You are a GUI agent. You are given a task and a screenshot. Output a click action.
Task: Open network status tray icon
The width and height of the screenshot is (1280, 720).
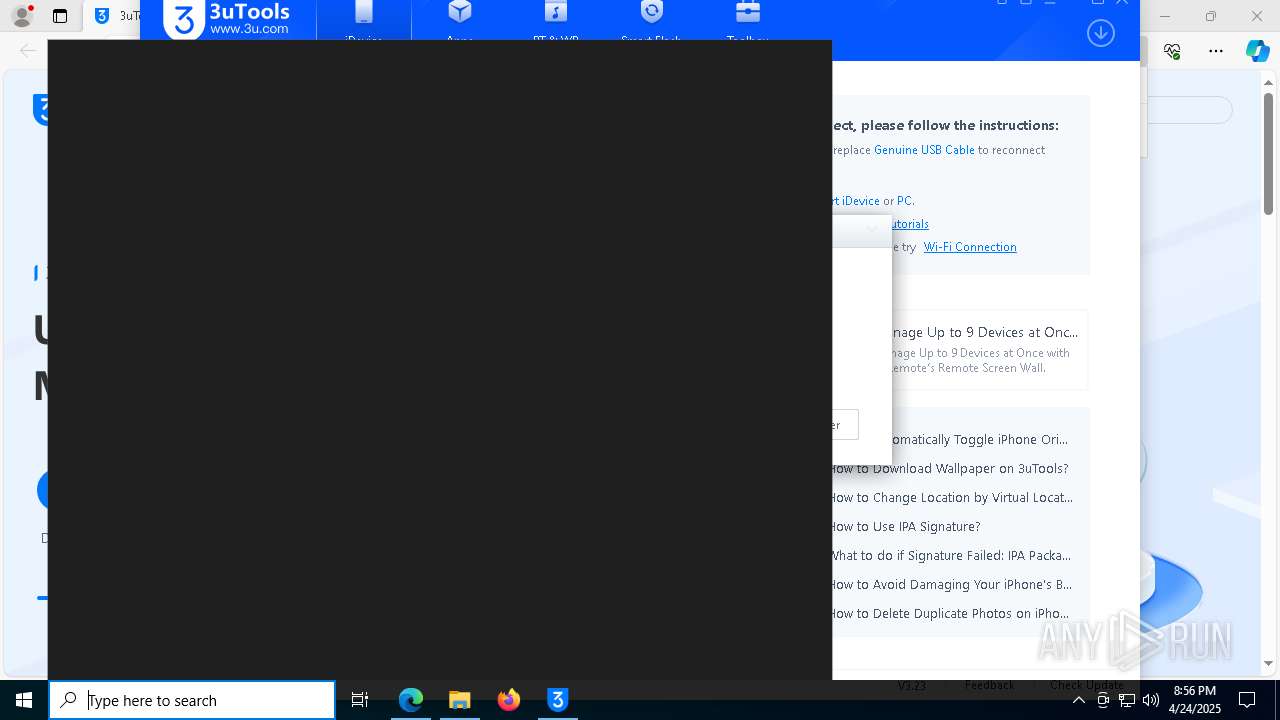pyautogui.click(x=1127, y=700)
